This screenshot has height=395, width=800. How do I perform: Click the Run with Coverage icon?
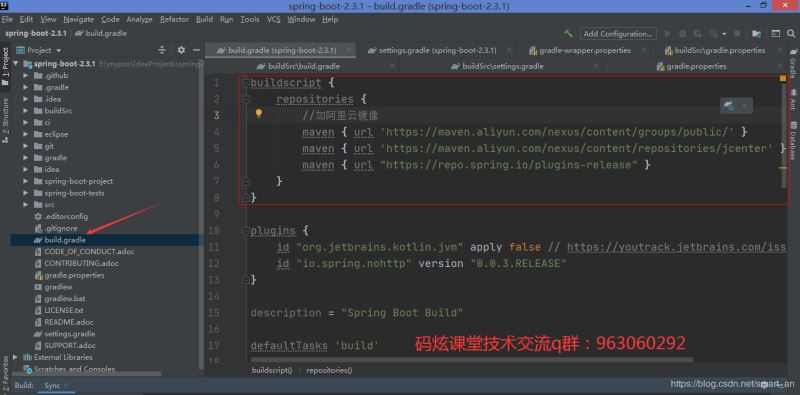point(697,34)
